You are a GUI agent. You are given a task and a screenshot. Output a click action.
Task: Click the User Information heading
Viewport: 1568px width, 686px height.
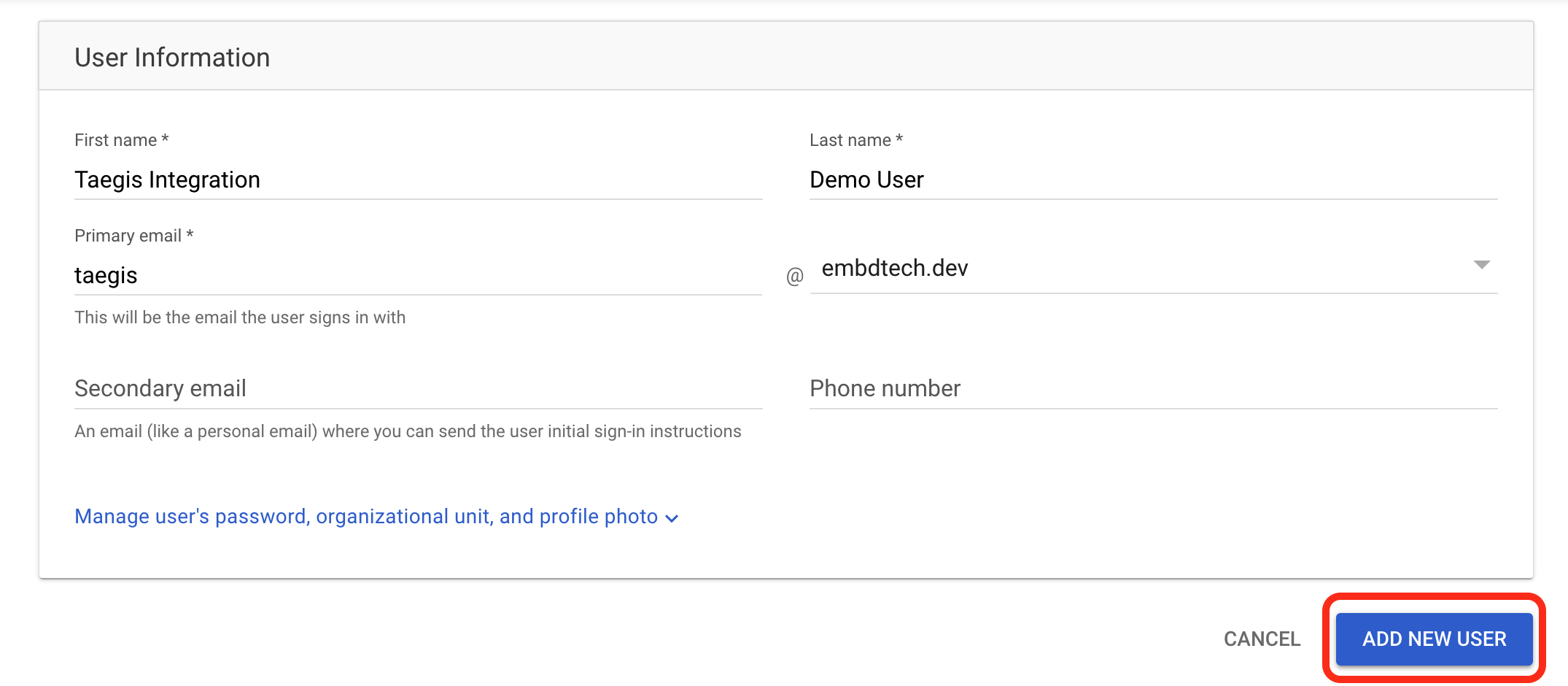[x=172, y=58]
